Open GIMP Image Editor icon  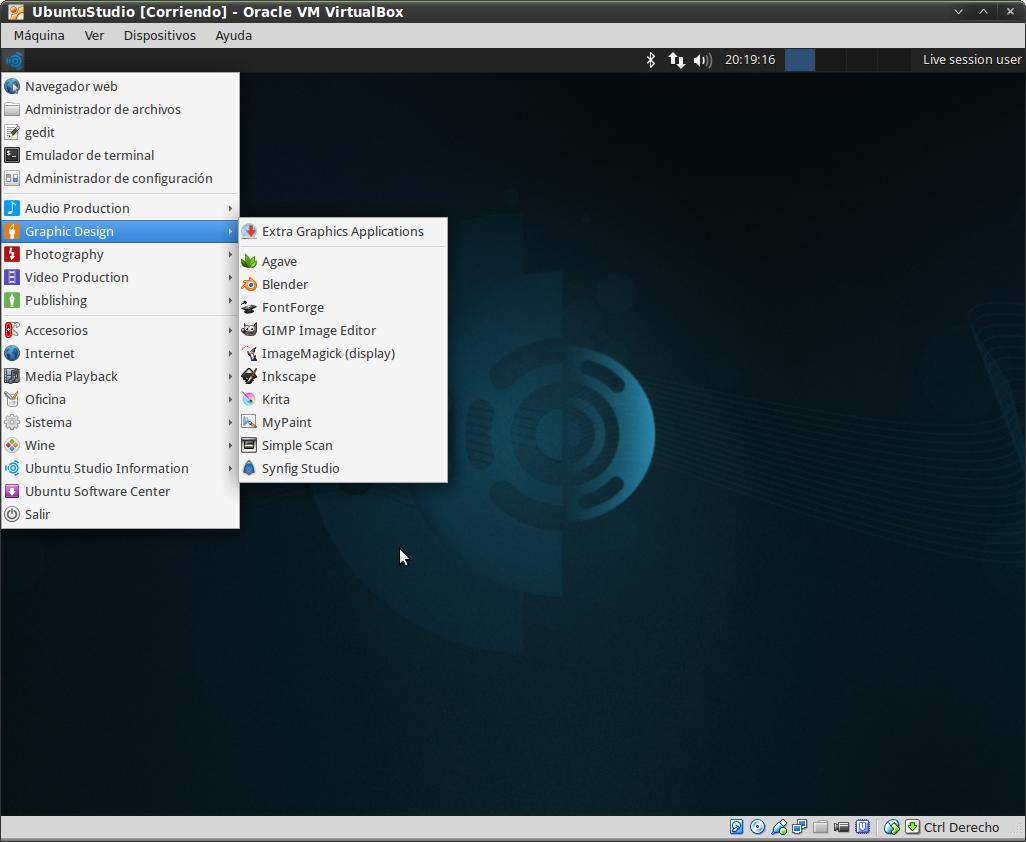point(249,330)
